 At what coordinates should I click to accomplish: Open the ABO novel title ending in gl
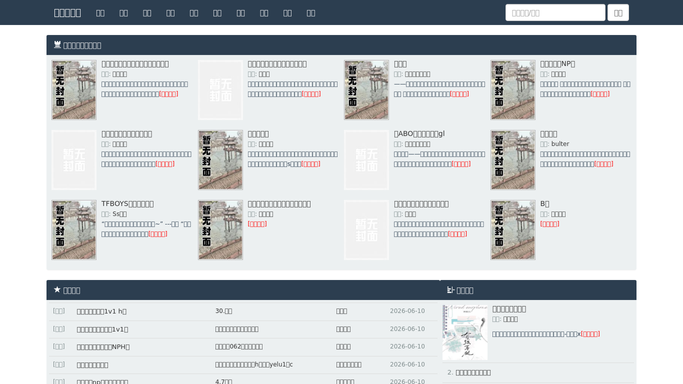pos(419,134)
